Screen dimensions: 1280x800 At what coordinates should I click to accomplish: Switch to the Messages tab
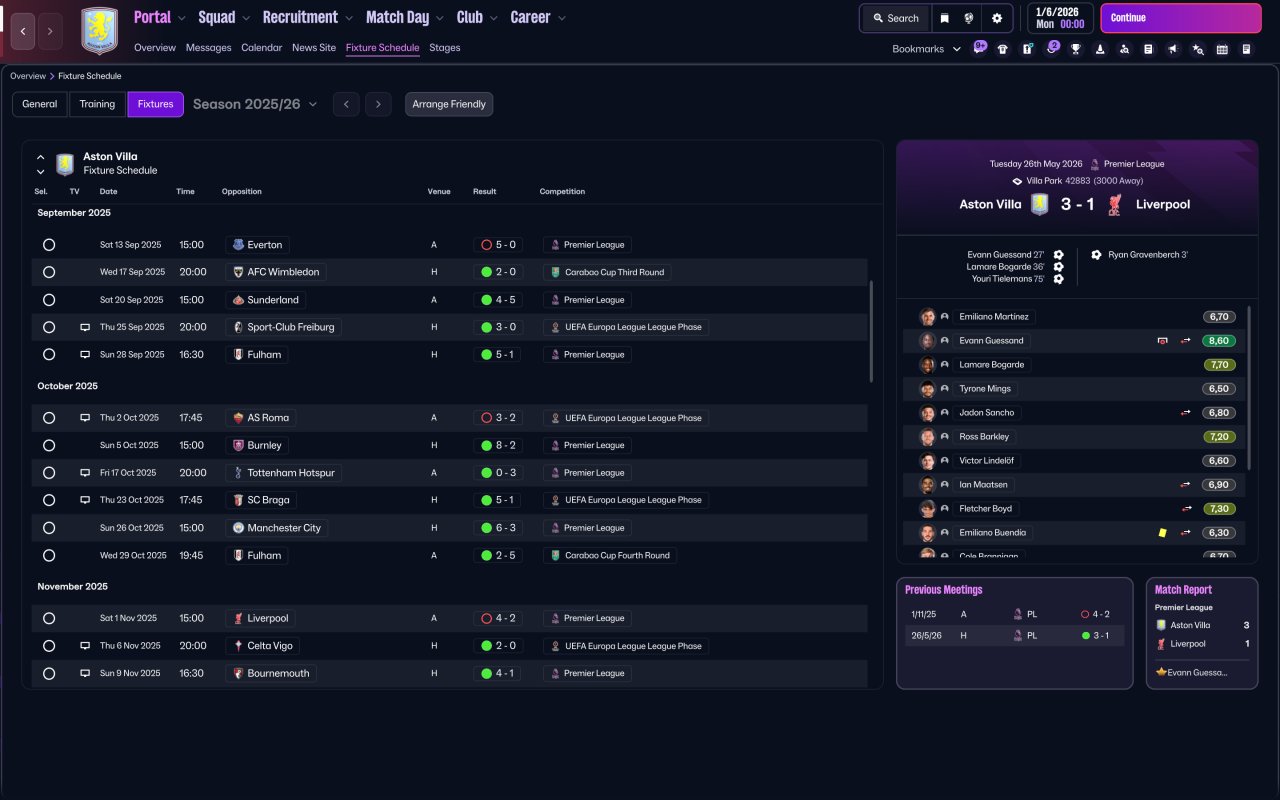208,48
